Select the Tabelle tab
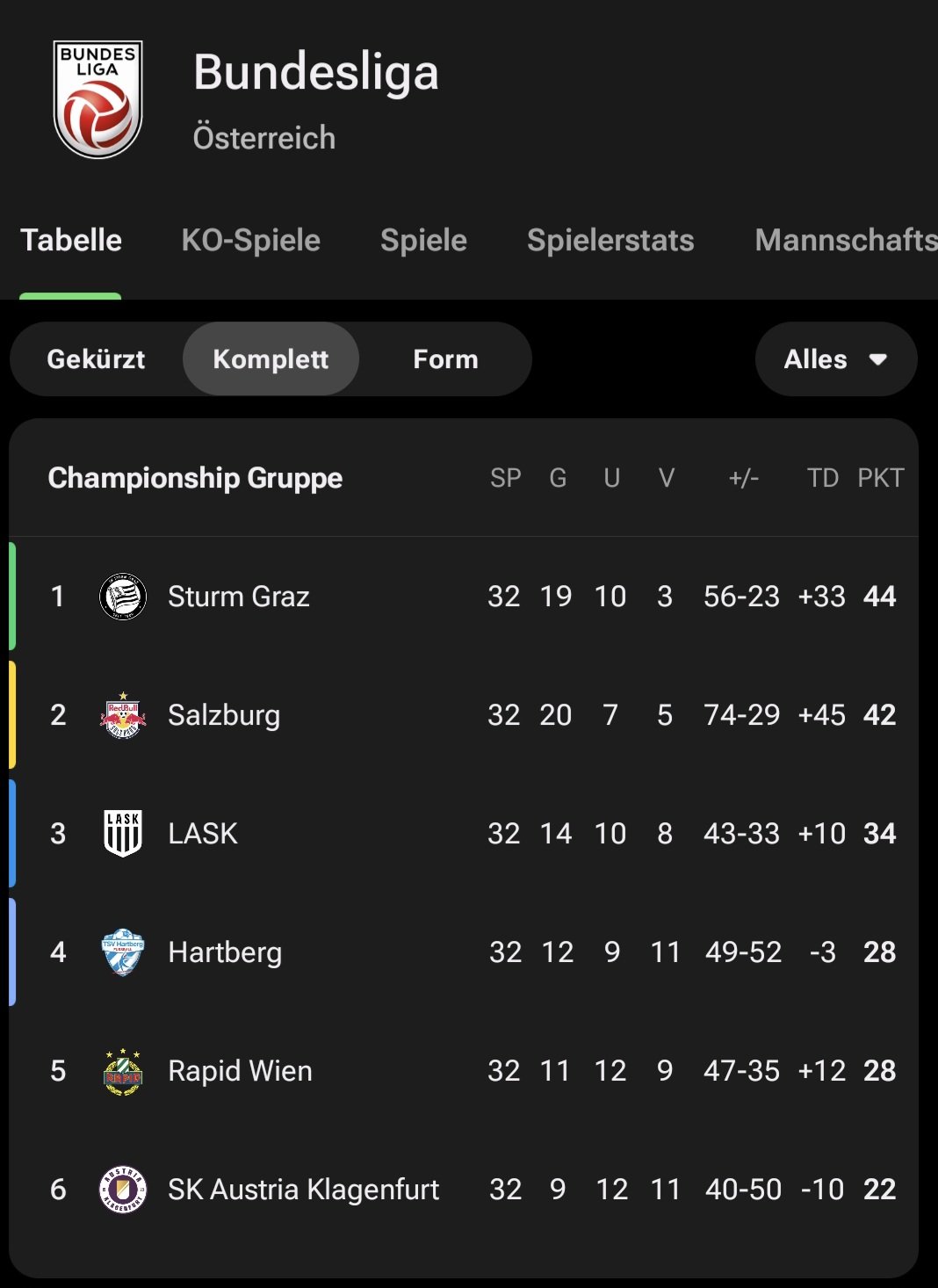This screenshot has width=938, height=1288. click(71, 240)
